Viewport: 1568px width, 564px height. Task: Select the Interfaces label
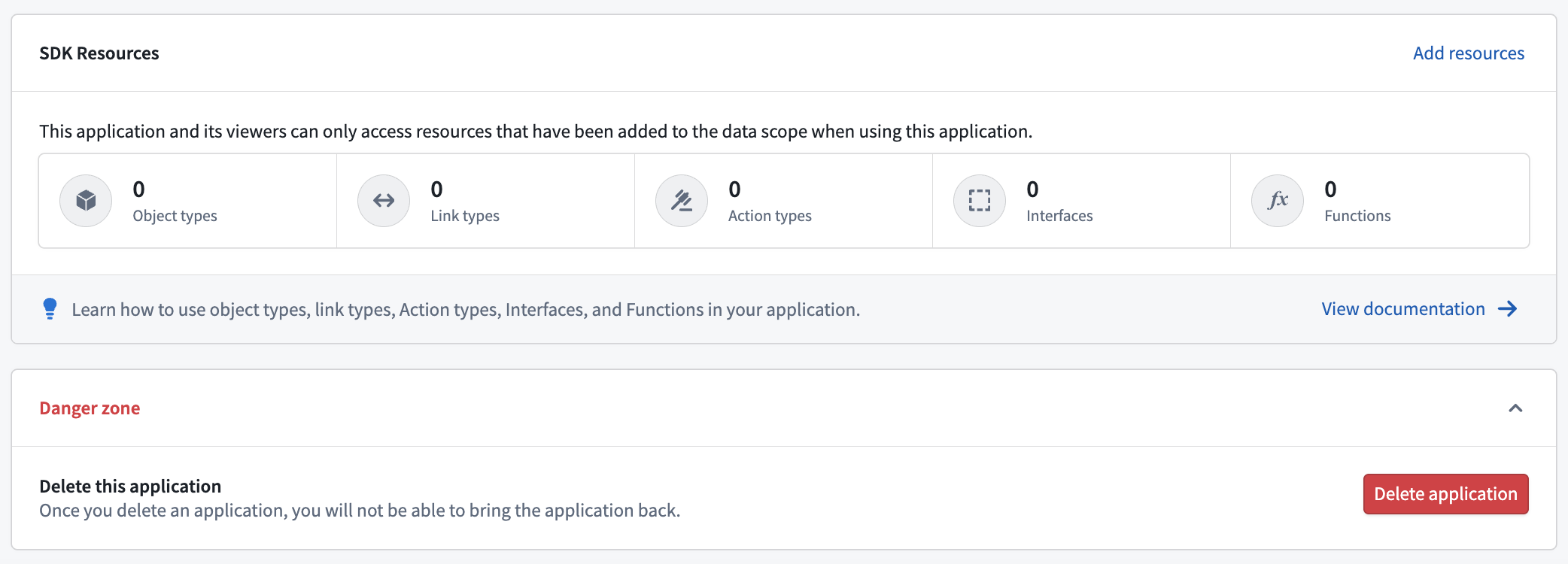coord(1059,216)
